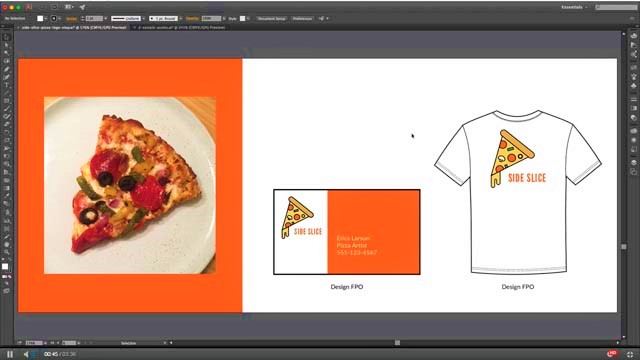
Task: Open the Artboards panel icon in dock
Action: [x=633, y=172]
